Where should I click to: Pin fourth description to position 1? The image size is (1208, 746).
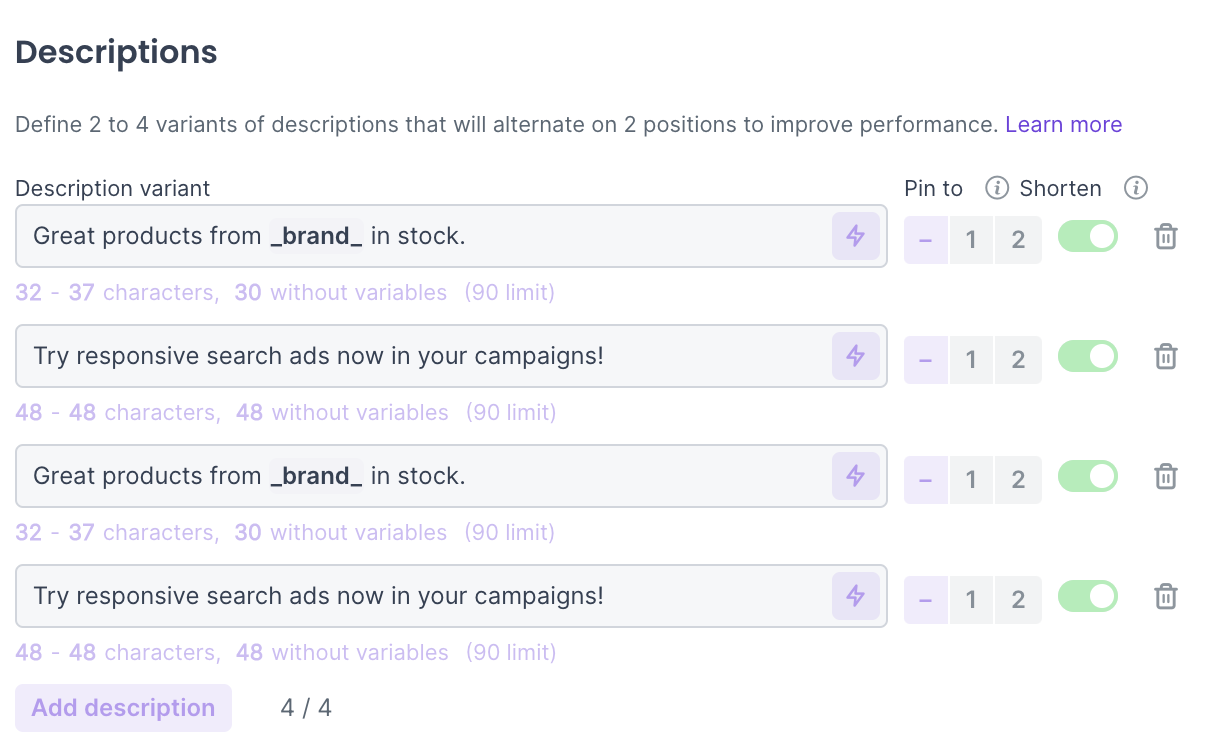click(971, 600)
